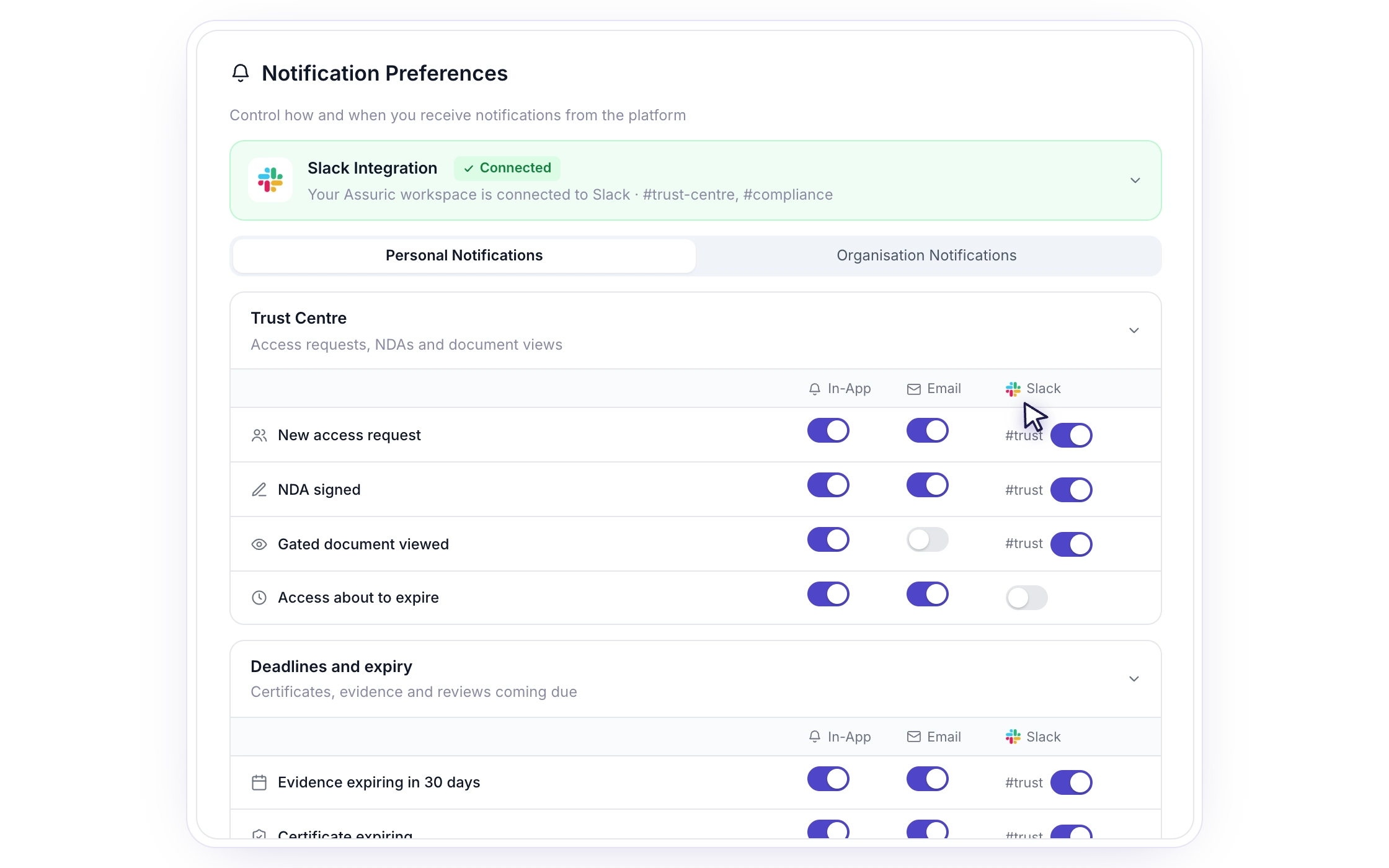Screen dimensions: 1389x868
Task: Toggle In-App for NDA signed
Action: click(828, 485)
